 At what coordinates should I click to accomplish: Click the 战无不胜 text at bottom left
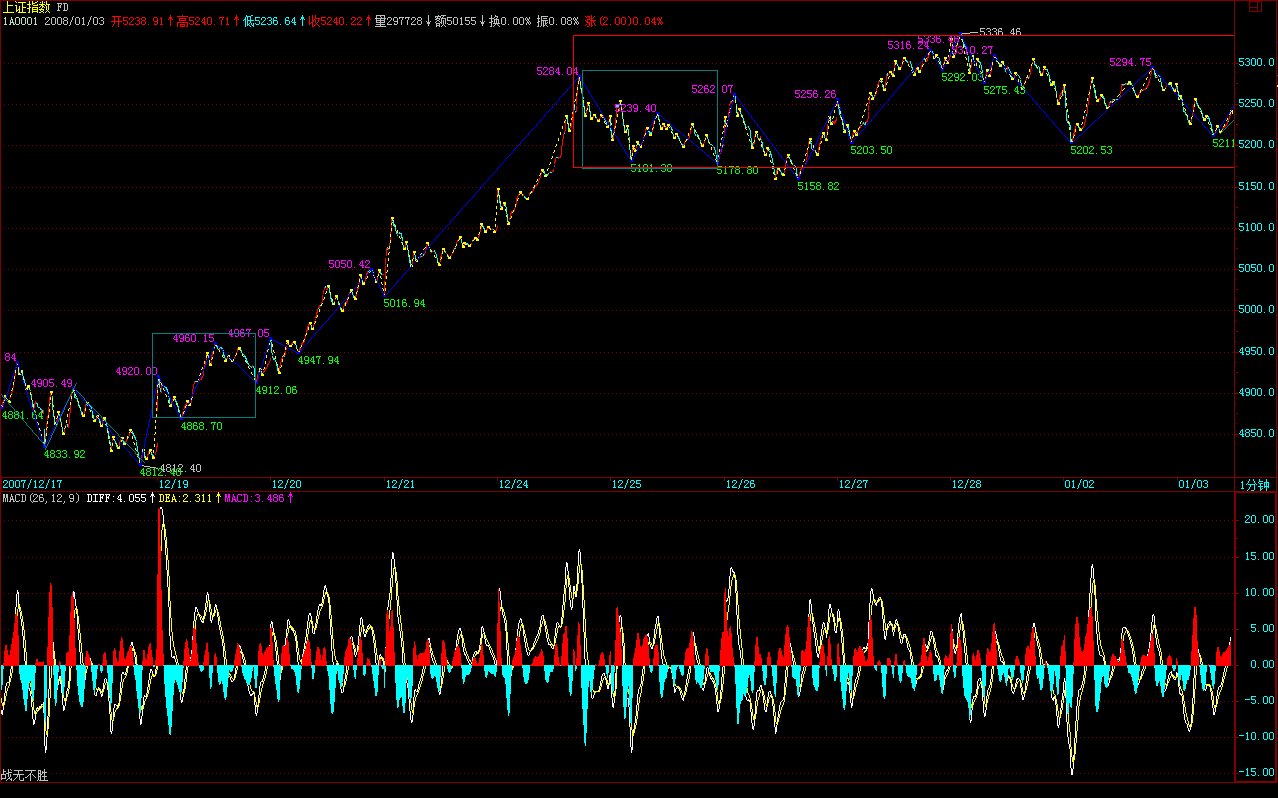tap(25, 775)
